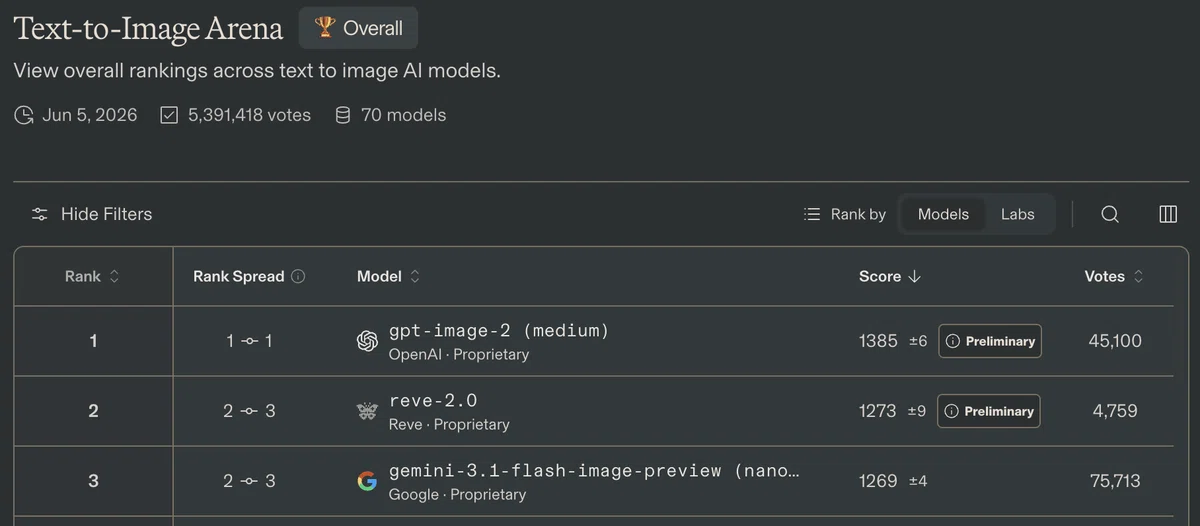Click the Reve butterfly logo
1200x526 pixels.
tap(367, 411)
